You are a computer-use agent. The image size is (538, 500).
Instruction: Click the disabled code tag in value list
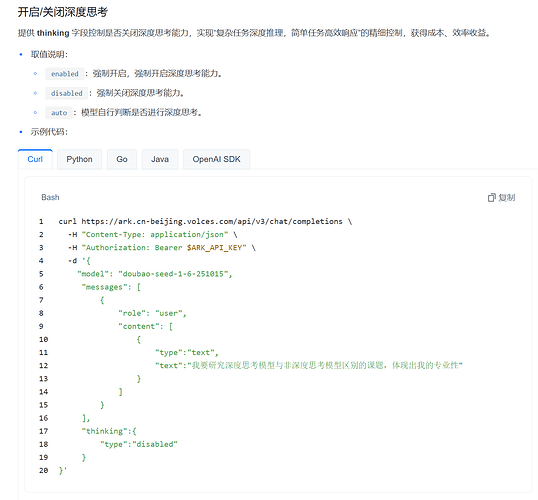pyautogui.click(x=67, y=93)
